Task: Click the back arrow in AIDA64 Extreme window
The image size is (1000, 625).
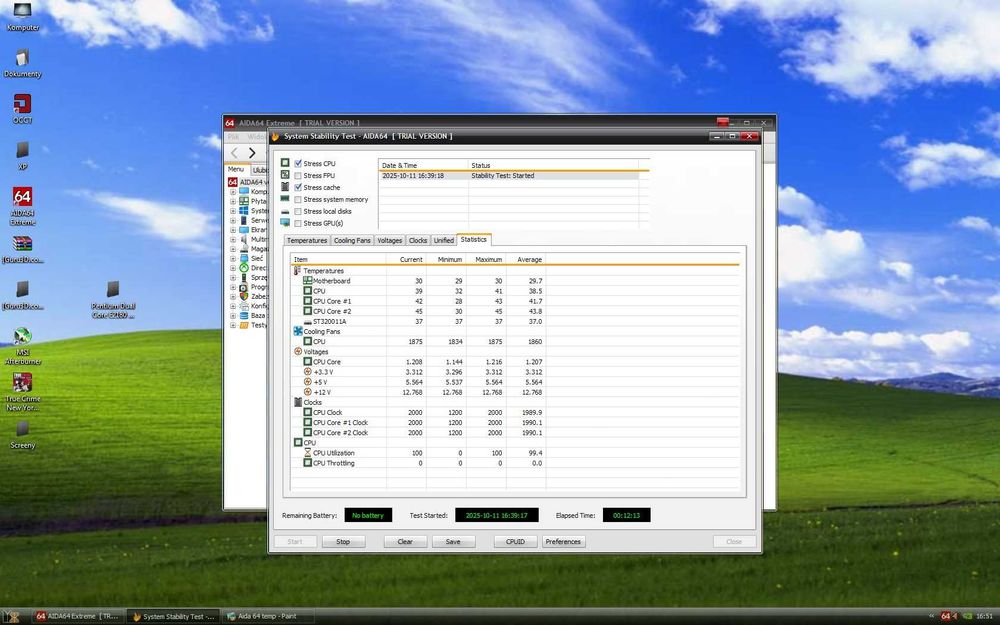Action: coord(234,152)
